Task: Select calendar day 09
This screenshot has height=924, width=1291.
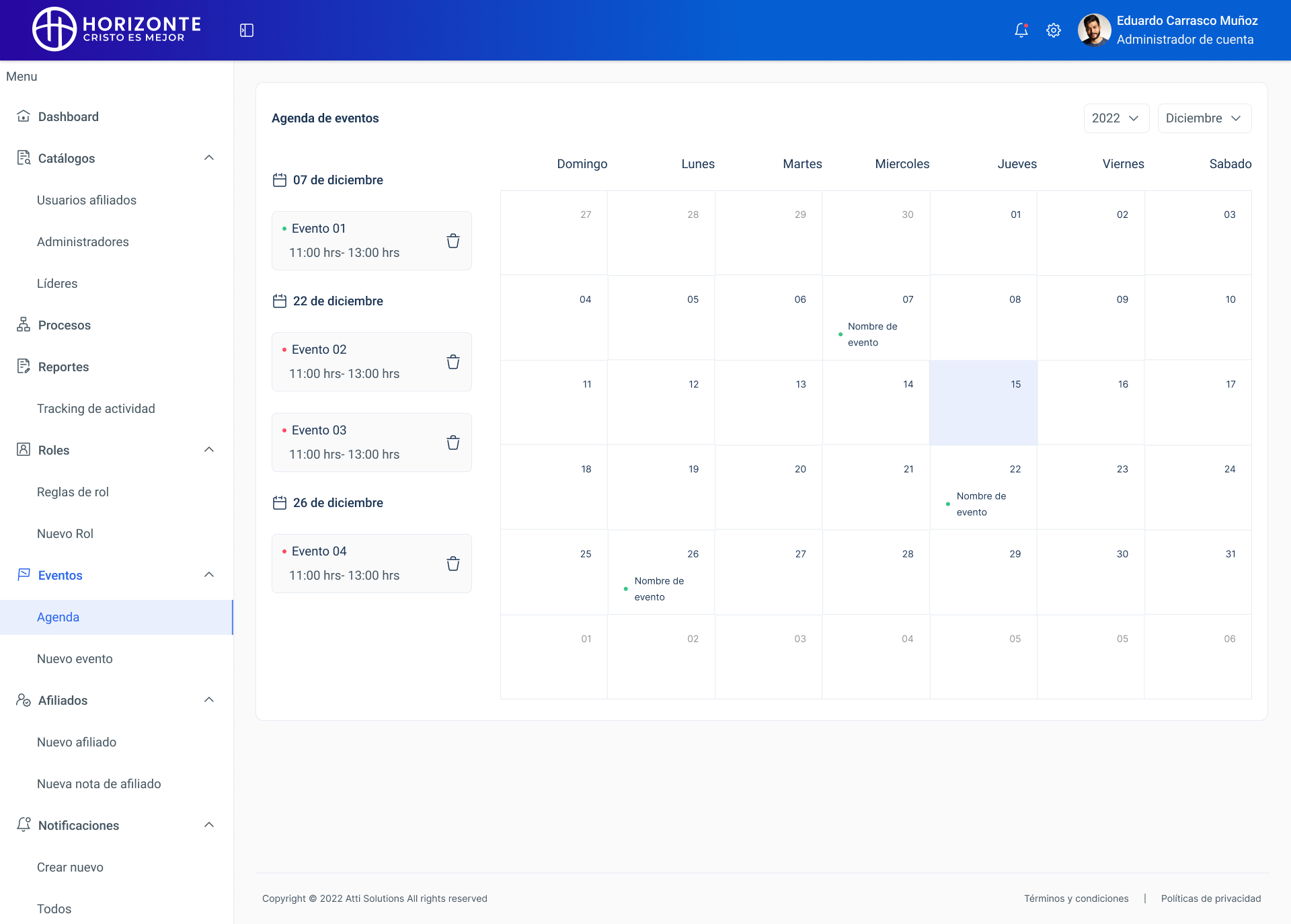Action: pyautogui.click(x=1091, y=317)
